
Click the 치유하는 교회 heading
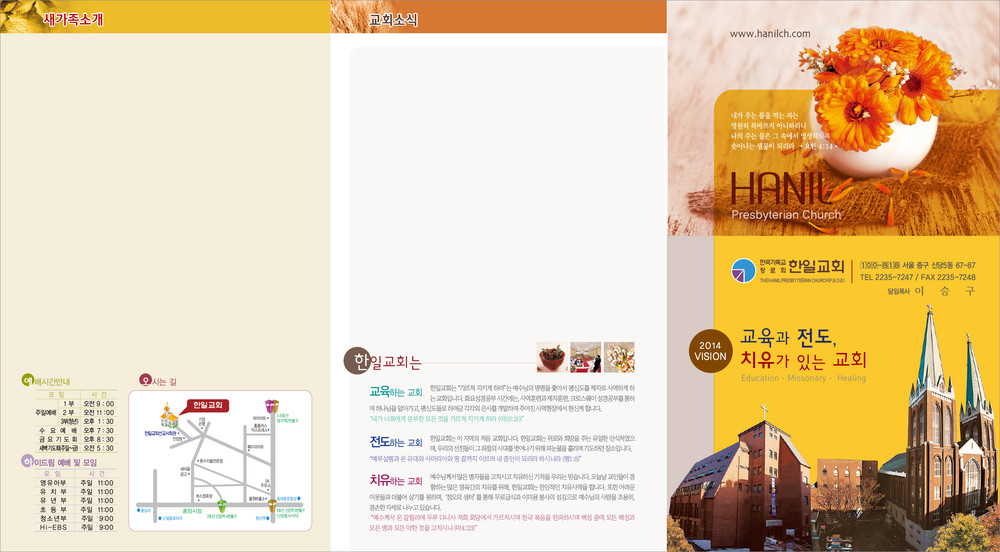(396, 480)
